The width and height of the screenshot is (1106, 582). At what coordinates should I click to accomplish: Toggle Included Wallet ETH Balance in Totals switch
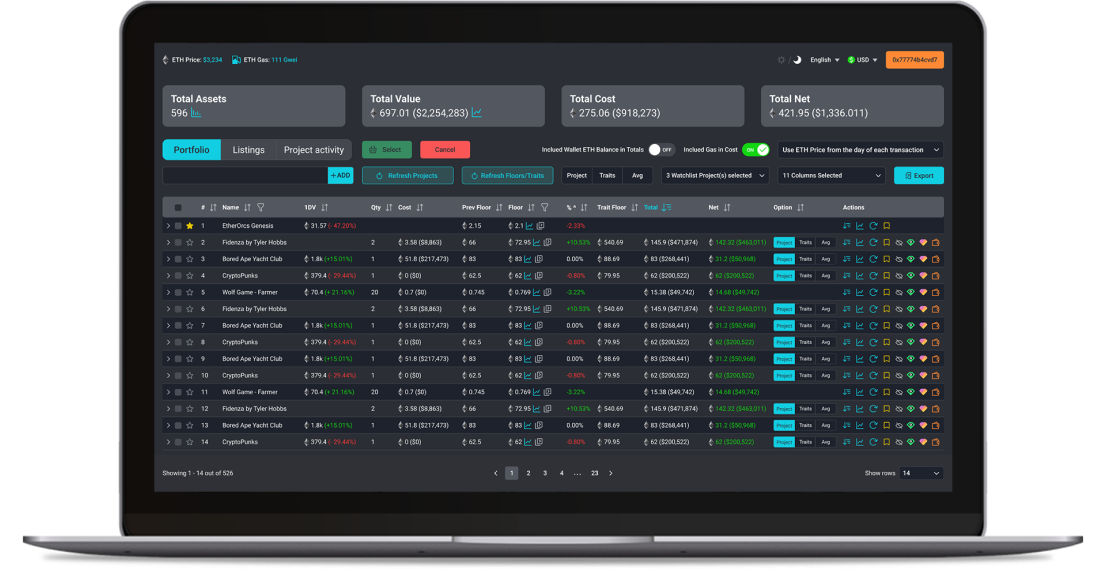pos(661,150)
